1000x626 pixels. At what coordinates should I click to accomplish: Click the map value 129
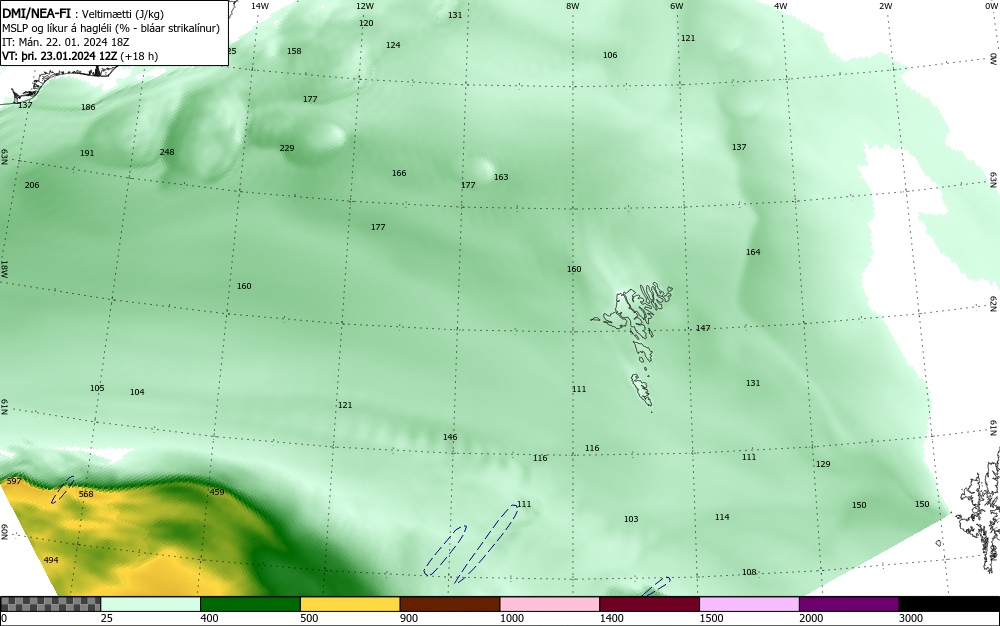click(823, 463)
